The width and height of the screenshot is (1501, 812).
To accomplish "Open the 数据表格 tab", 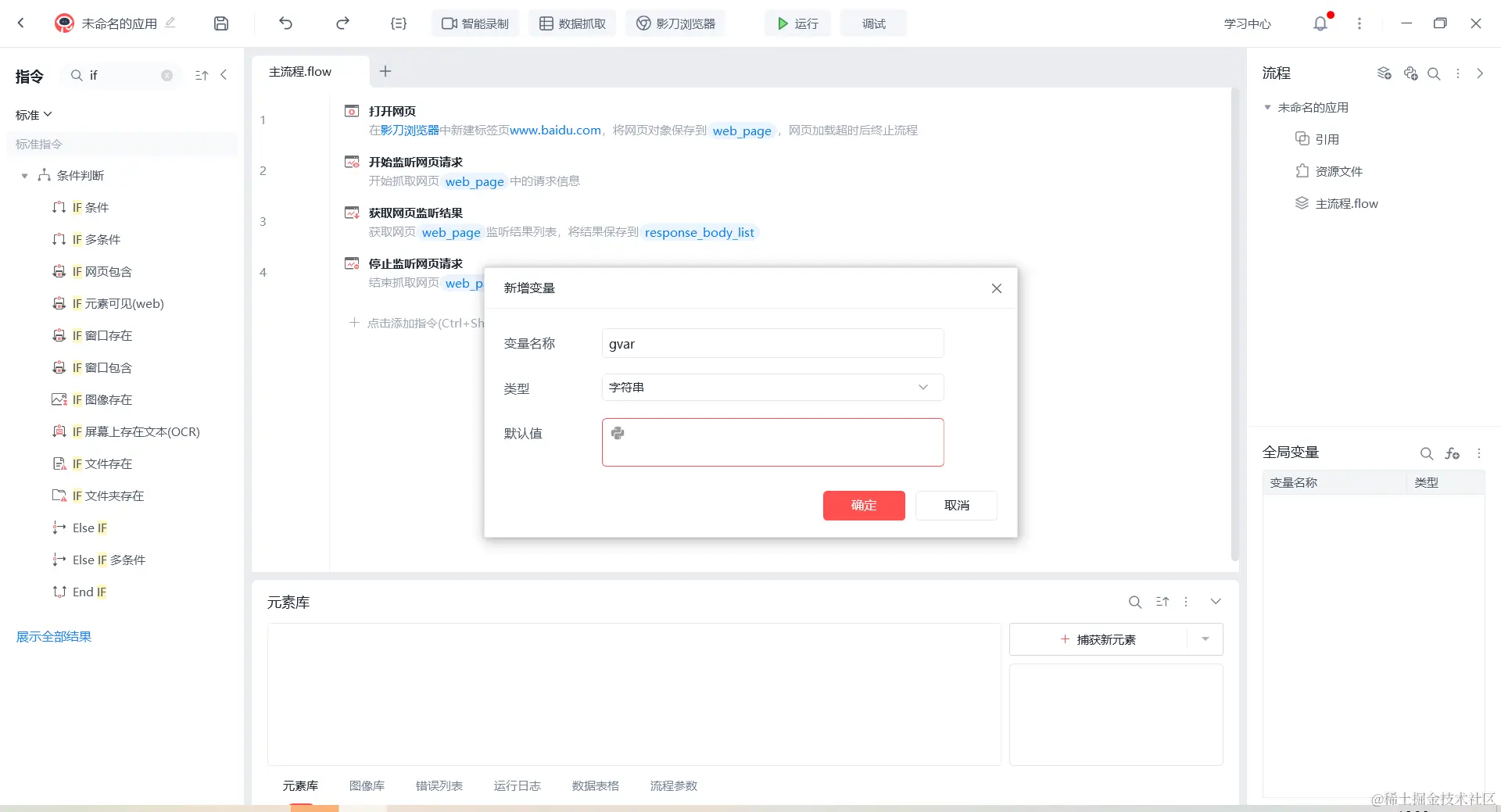I will click(x=595, y=785).
